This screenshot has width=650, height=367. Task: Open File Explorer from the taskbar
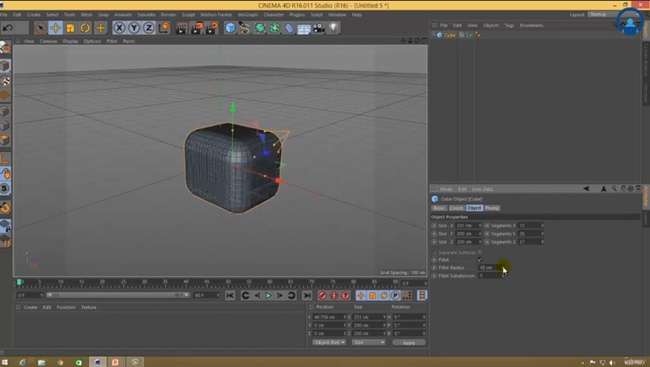41,362
